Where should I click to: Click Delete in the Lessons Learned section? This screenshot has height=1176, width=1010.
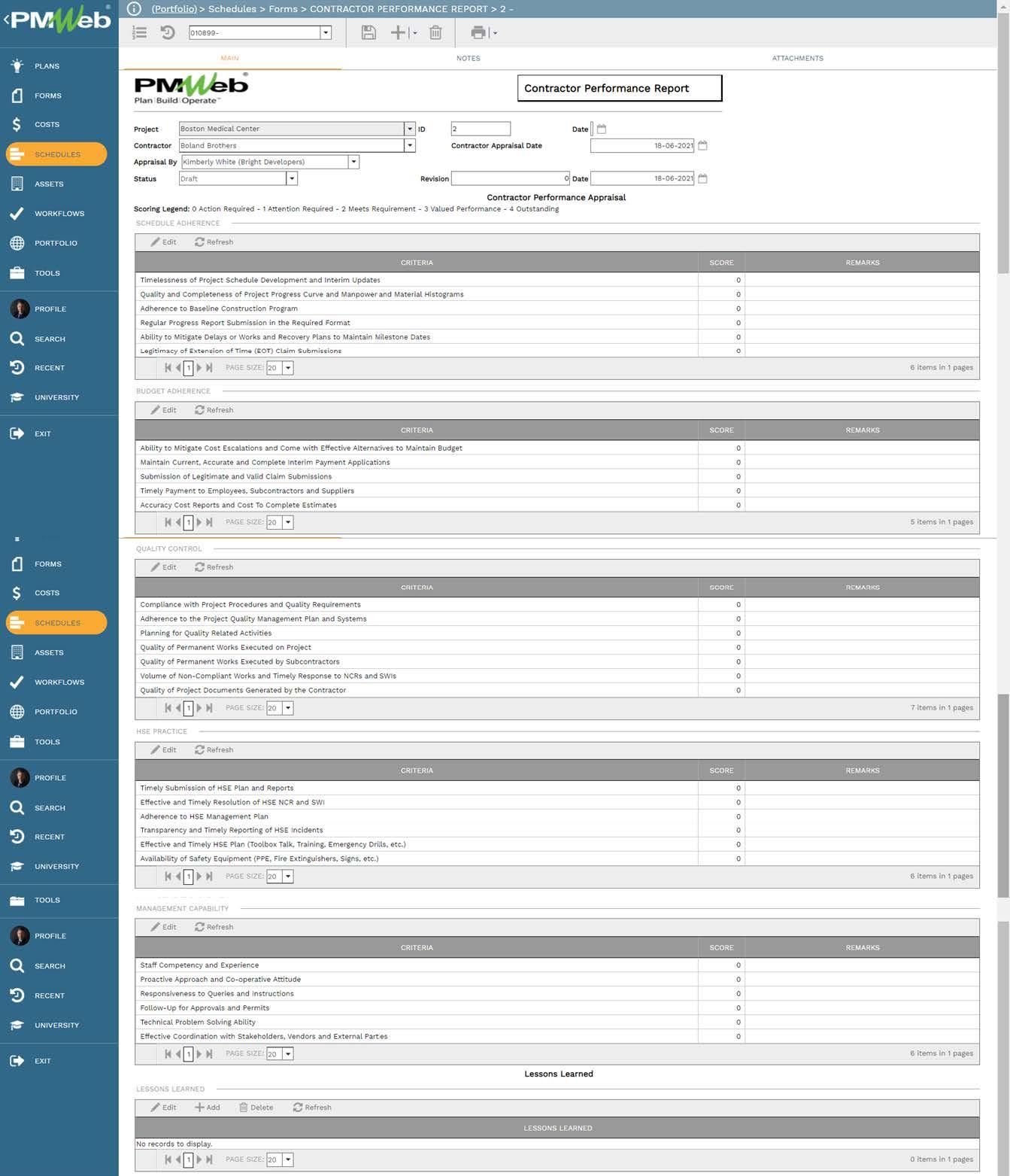(x=256, y=1108)
